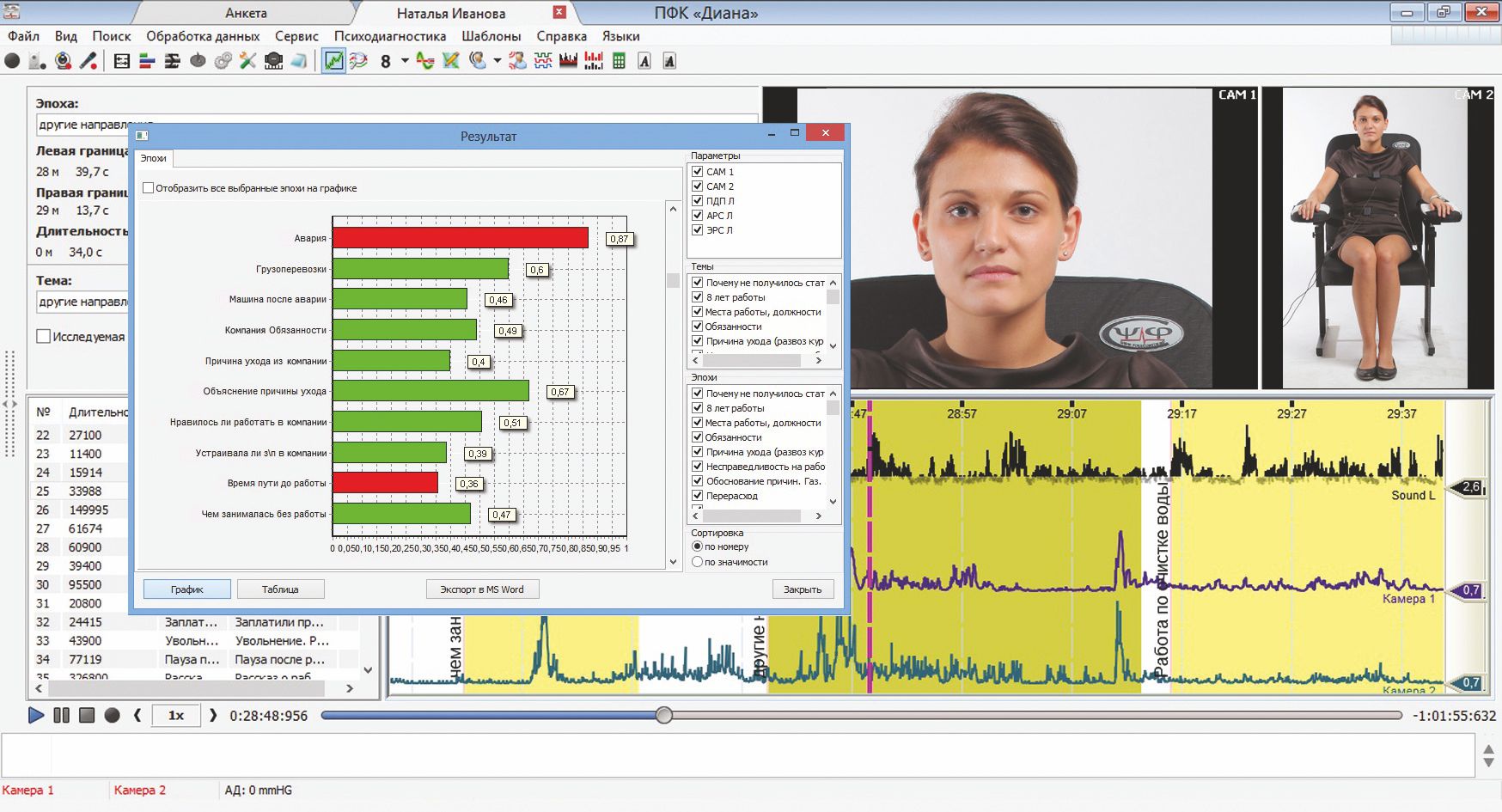Click the red bar chart icon
The height and width of the screenshot is (812, 1502).
594,61
